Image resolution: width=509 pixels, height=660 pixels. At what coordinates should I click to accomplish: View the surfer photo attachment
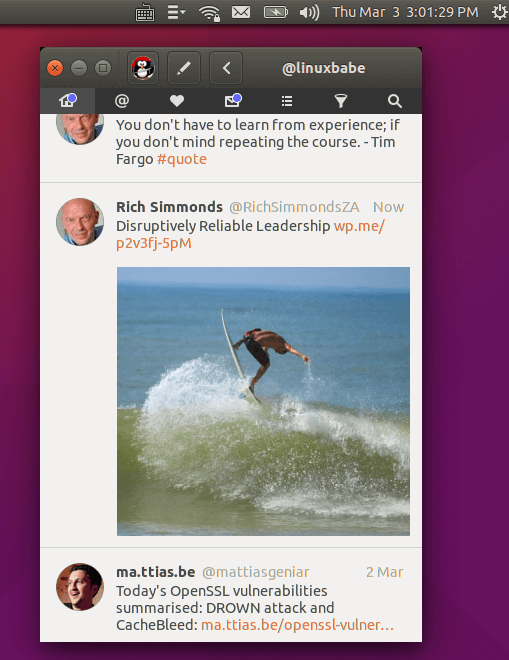tap(263, 401)
